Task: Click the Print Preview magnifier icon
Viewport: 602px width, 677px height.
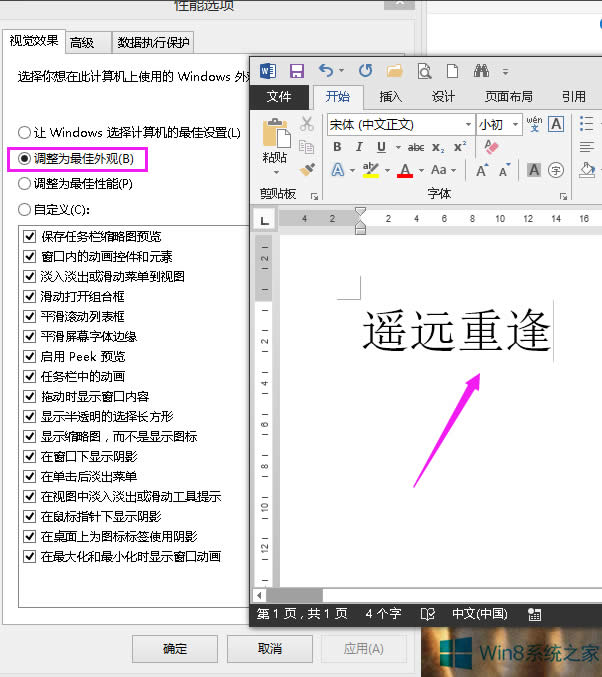Action: [424, 71]
